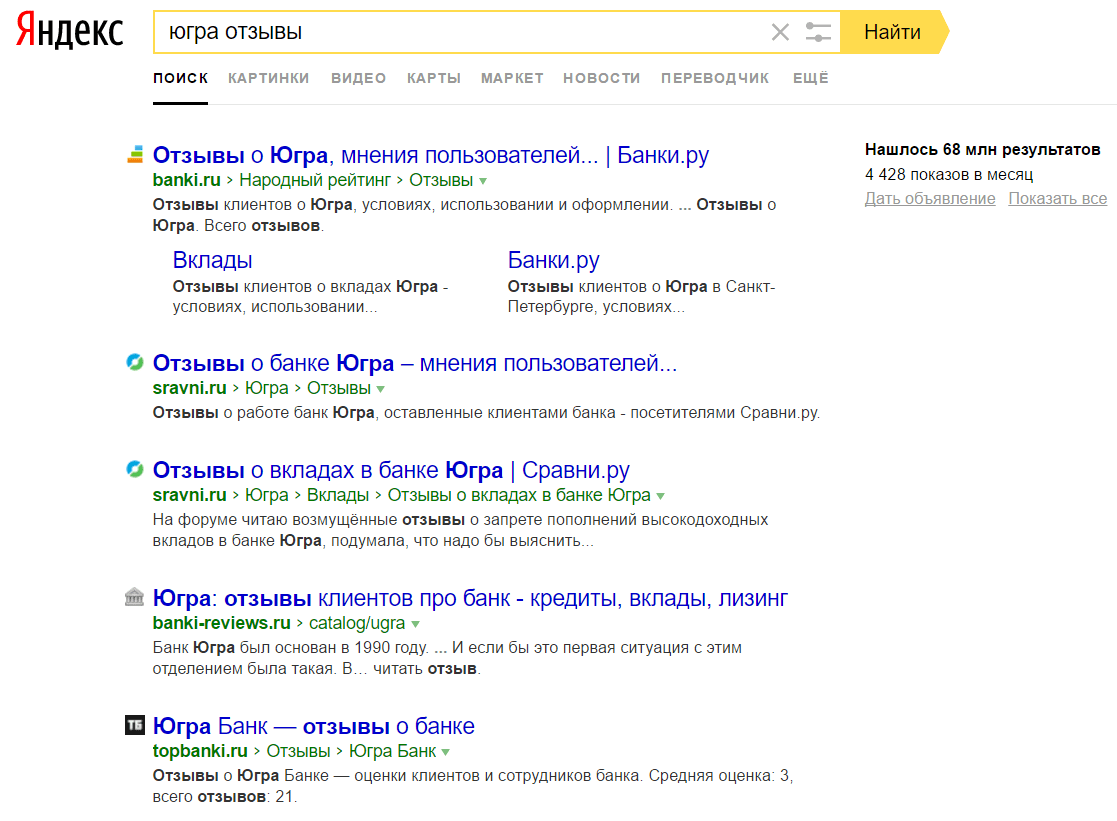The height and width of the screenshot is (821, 1117).
Task: Open the Карты tab
Action: 434,78
